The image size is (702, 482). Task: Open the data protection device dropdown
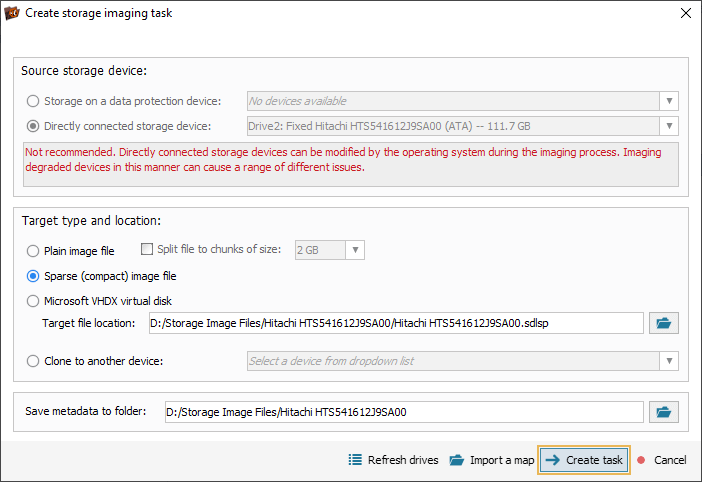669,101
